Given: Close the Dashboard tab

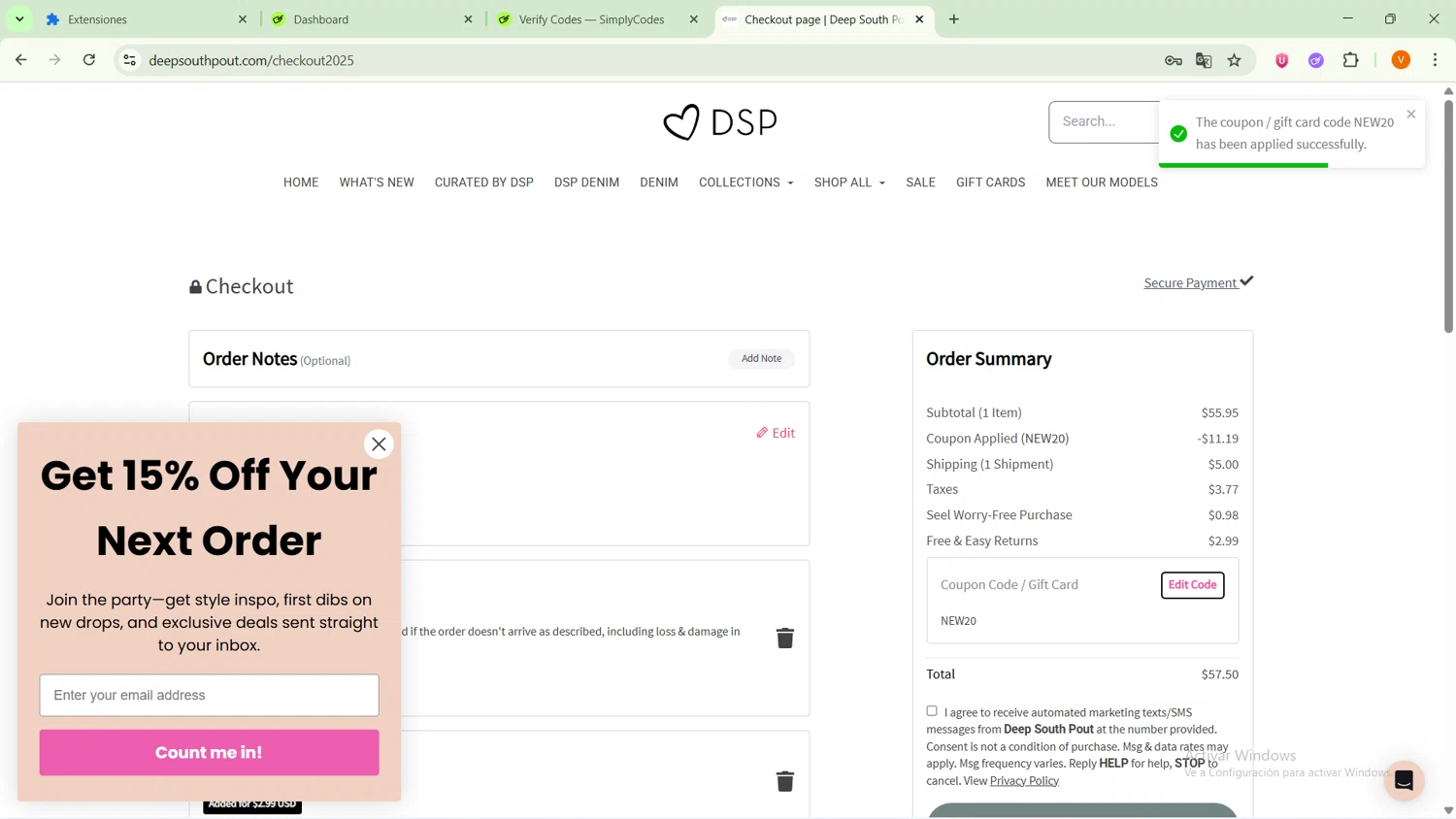Looking at the screenshot, I should point(468,19).
